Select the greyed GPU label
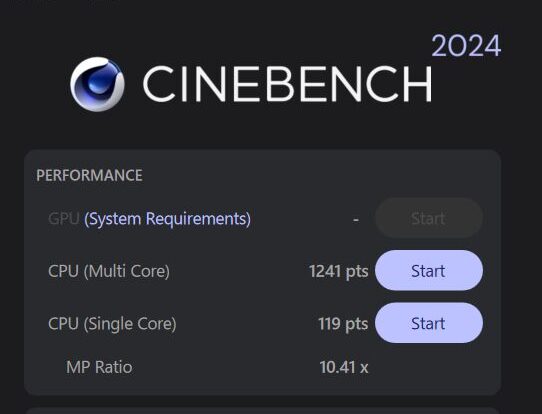Screen dimensions: 542x414 click(64, 219)
